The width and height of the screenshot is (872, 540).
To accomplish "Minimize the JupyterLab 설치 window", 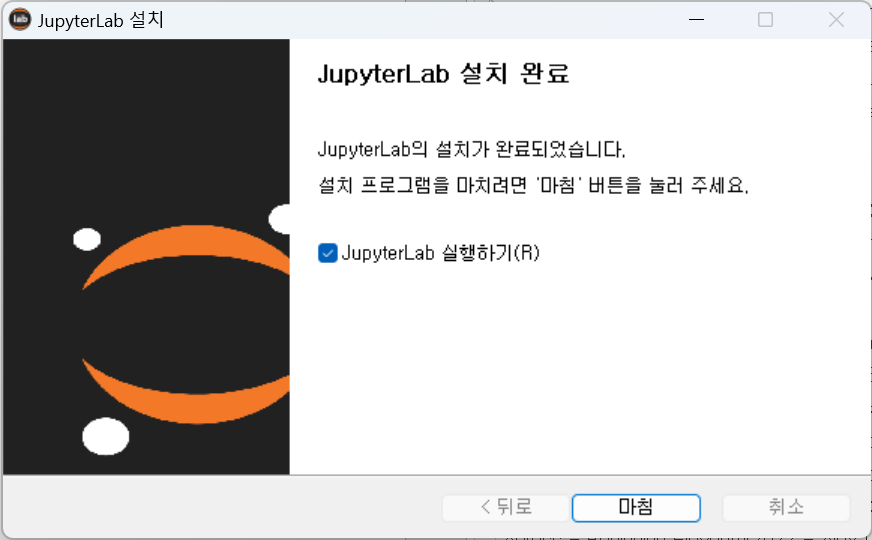I will 696,20.
